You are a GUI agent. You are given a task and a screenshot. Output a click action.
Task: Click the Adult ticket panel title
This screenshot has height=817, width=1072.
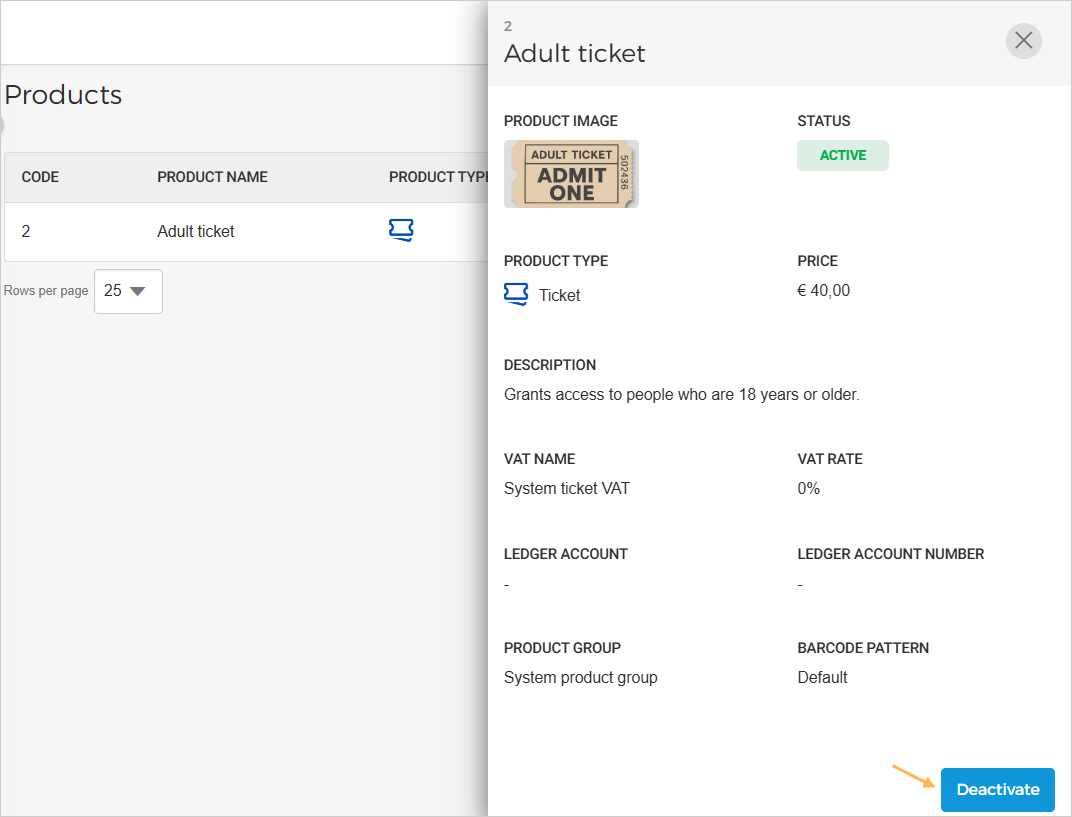click(575, 54)
